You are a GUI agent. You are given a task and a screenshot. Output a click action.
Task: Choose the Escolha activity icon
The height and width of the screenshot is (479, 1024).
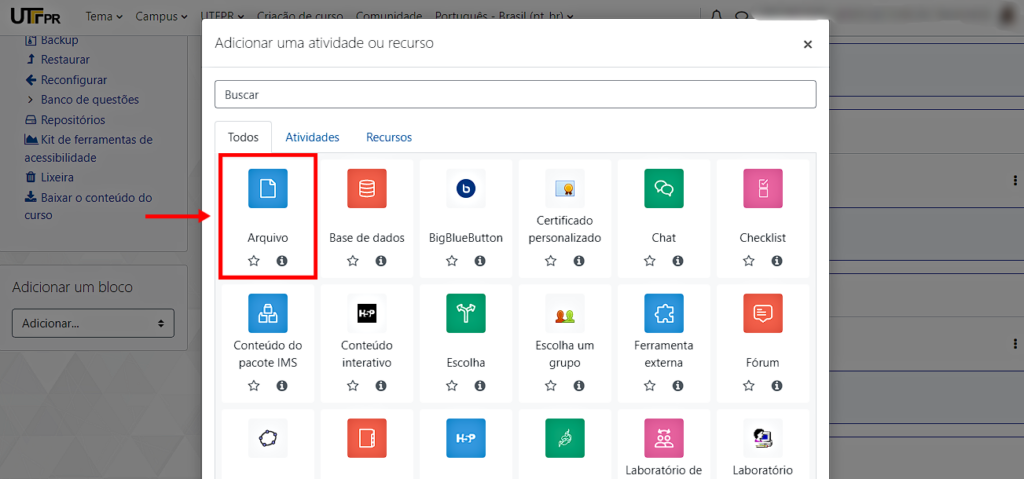pos(466,313)
